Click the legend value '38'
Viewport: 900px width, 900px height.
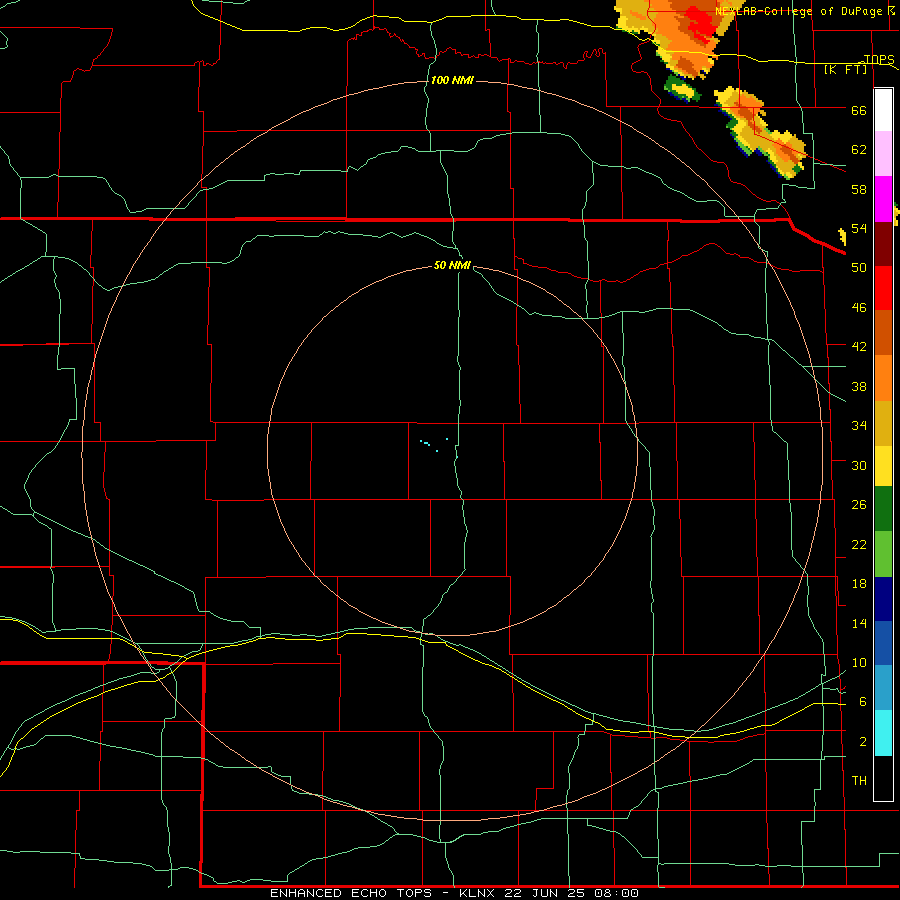tap(859, 386)
